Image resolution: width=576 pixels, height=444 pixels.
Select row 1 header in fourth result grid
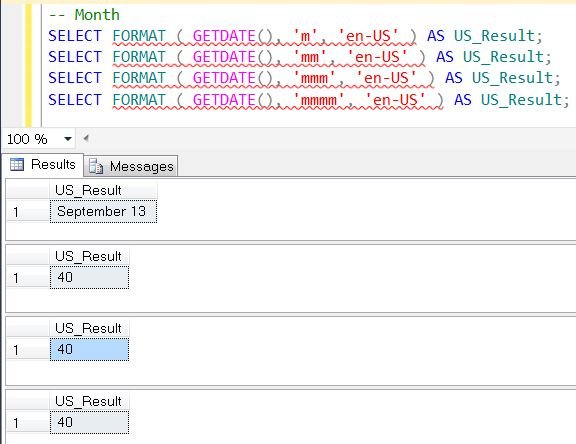28,423
